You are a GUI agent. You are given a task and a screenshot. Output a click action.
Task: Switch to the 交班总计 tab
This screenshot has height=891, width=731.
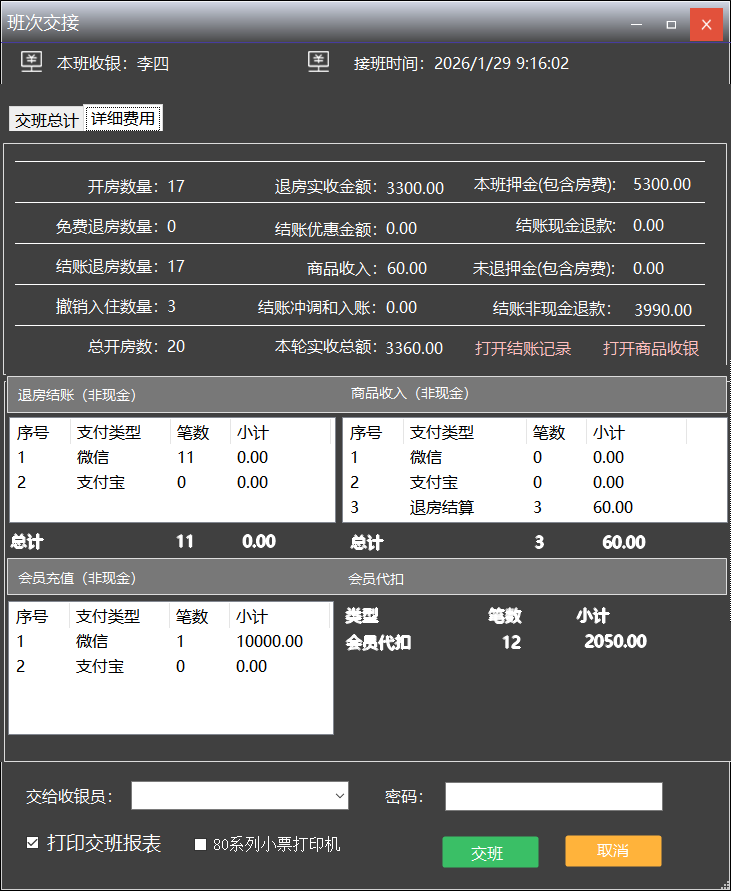(x=46, y=120)
